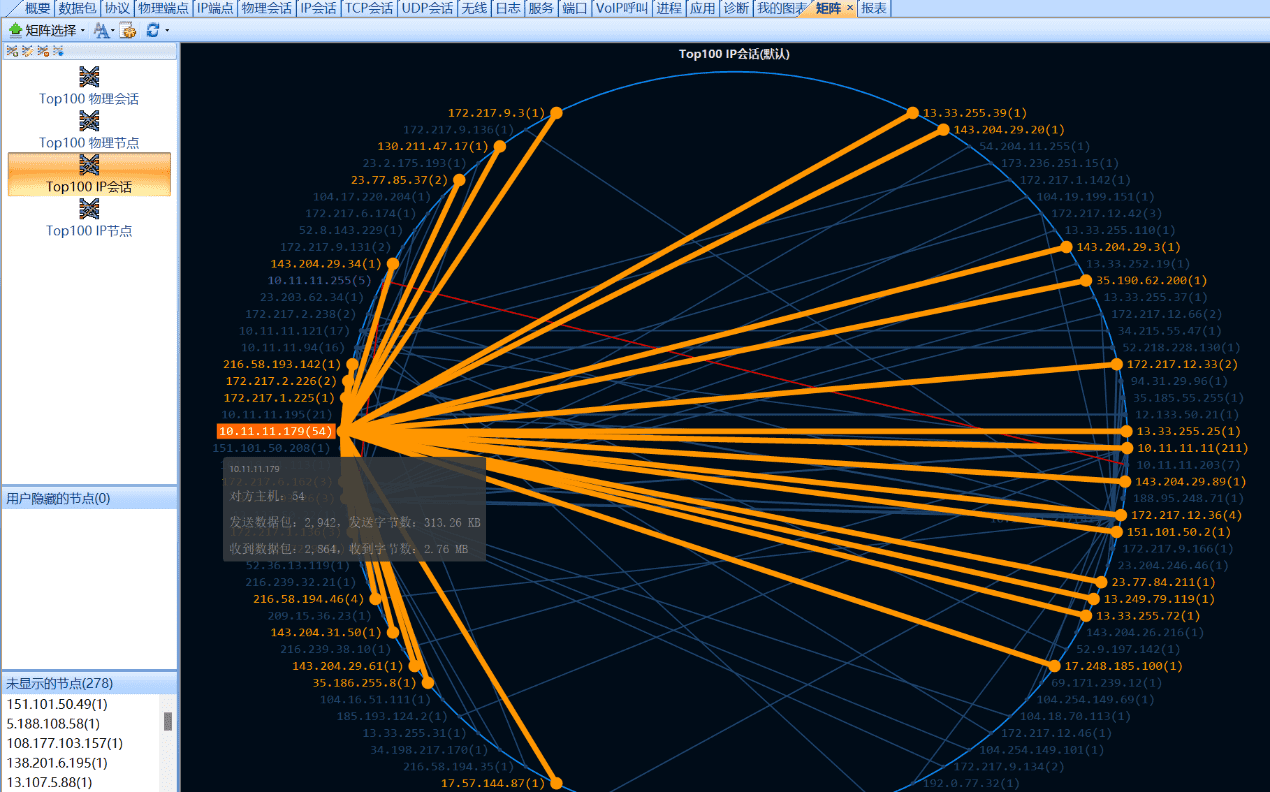Click the blue refresh icon

coord(153,30)
